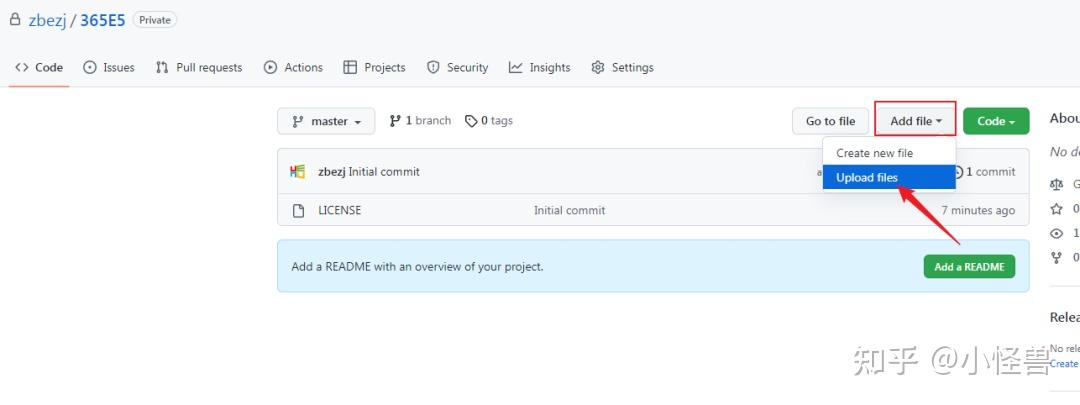Click the LICENSE file icon
This screenshot has width=1080, height=405.
point(298,211)
